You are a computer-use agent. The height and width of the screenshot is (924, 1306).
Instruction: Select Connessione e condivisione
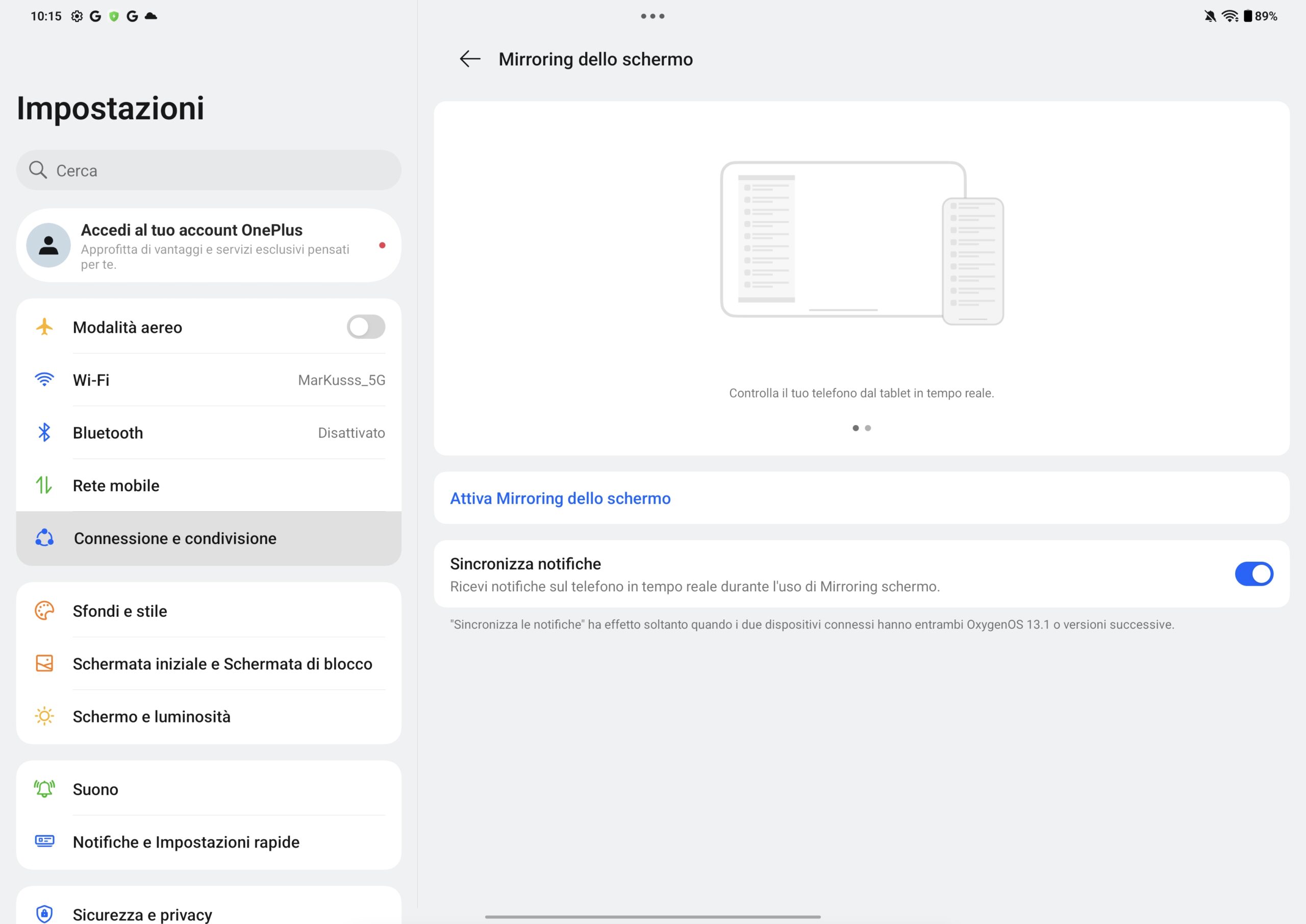209,538
